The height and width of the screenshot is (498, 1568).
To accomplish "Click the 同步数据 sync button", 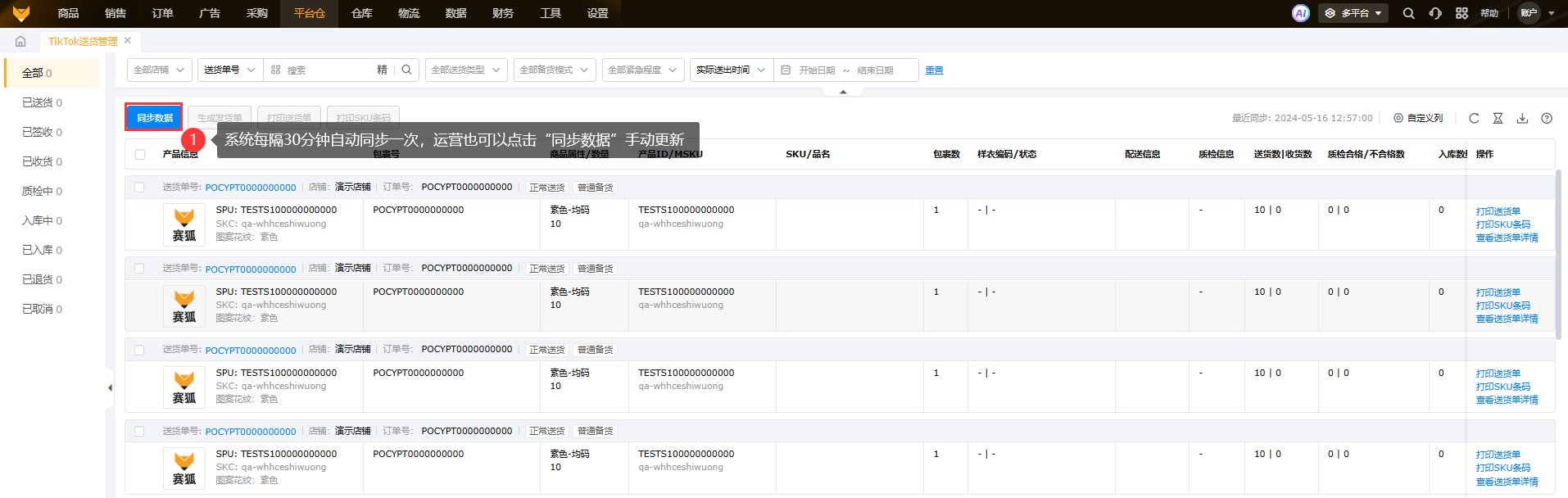I will 154,118.
